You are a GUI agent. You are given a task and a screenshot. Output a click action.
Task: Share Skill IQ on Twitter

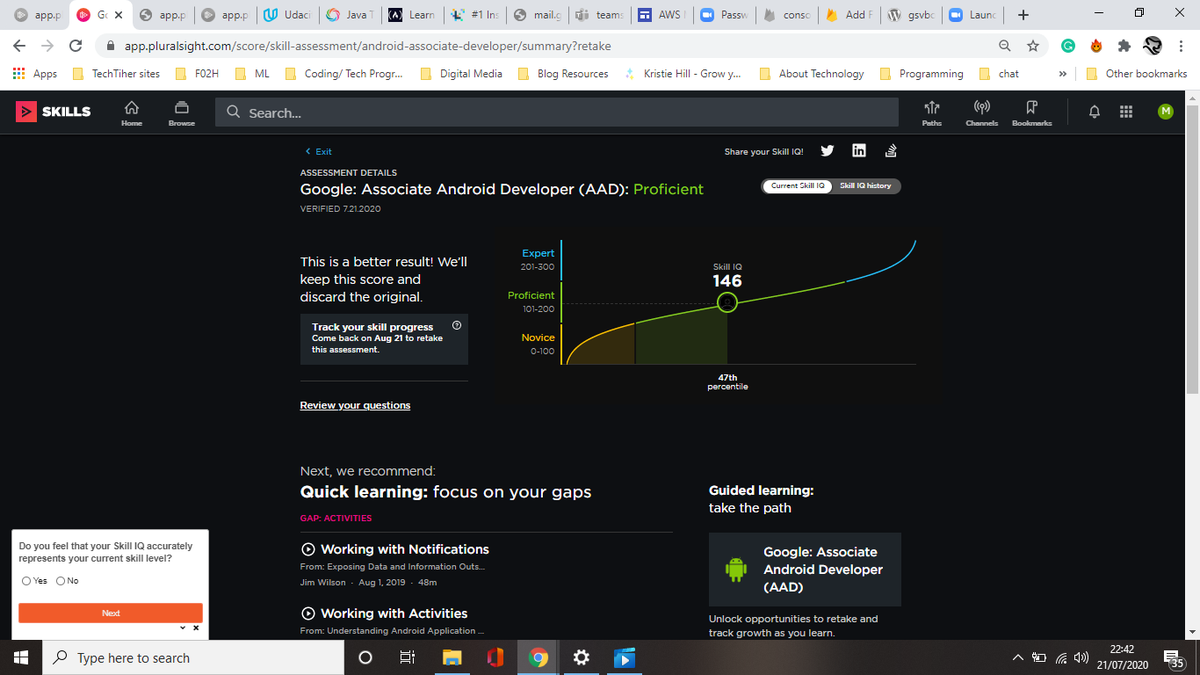pos(827,151)
